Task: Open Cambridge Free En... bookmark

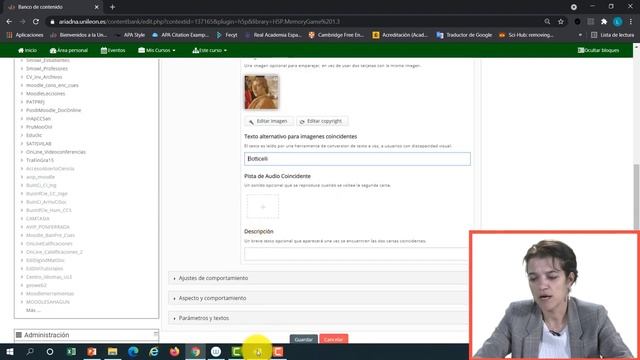Action: click(336, 35)
